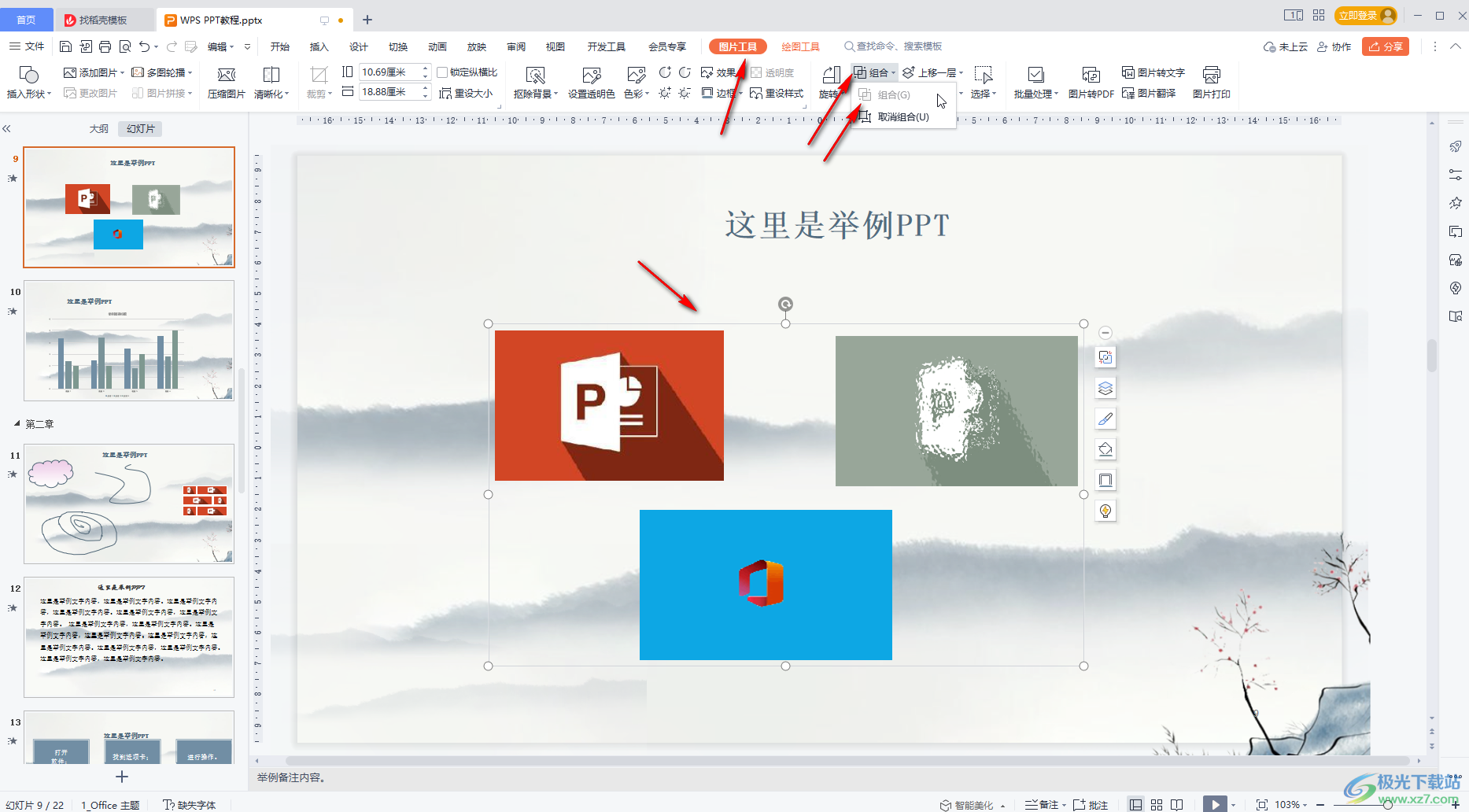The width and height of the screenshot is (1469, 812).
Task: Switch to reading view toggle
Action: [x=1177, y=804]
